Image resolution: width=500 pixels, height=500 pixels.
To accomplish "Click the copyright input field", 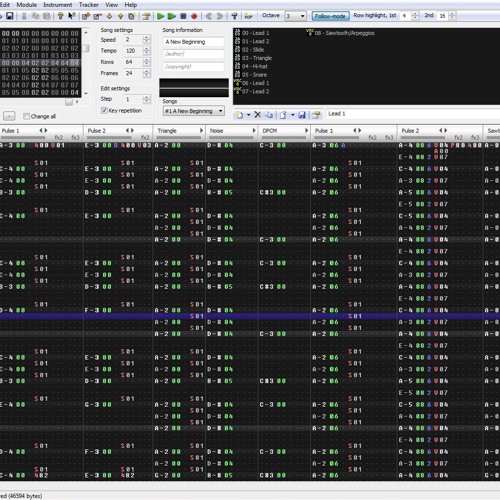I will coord(194,66).
